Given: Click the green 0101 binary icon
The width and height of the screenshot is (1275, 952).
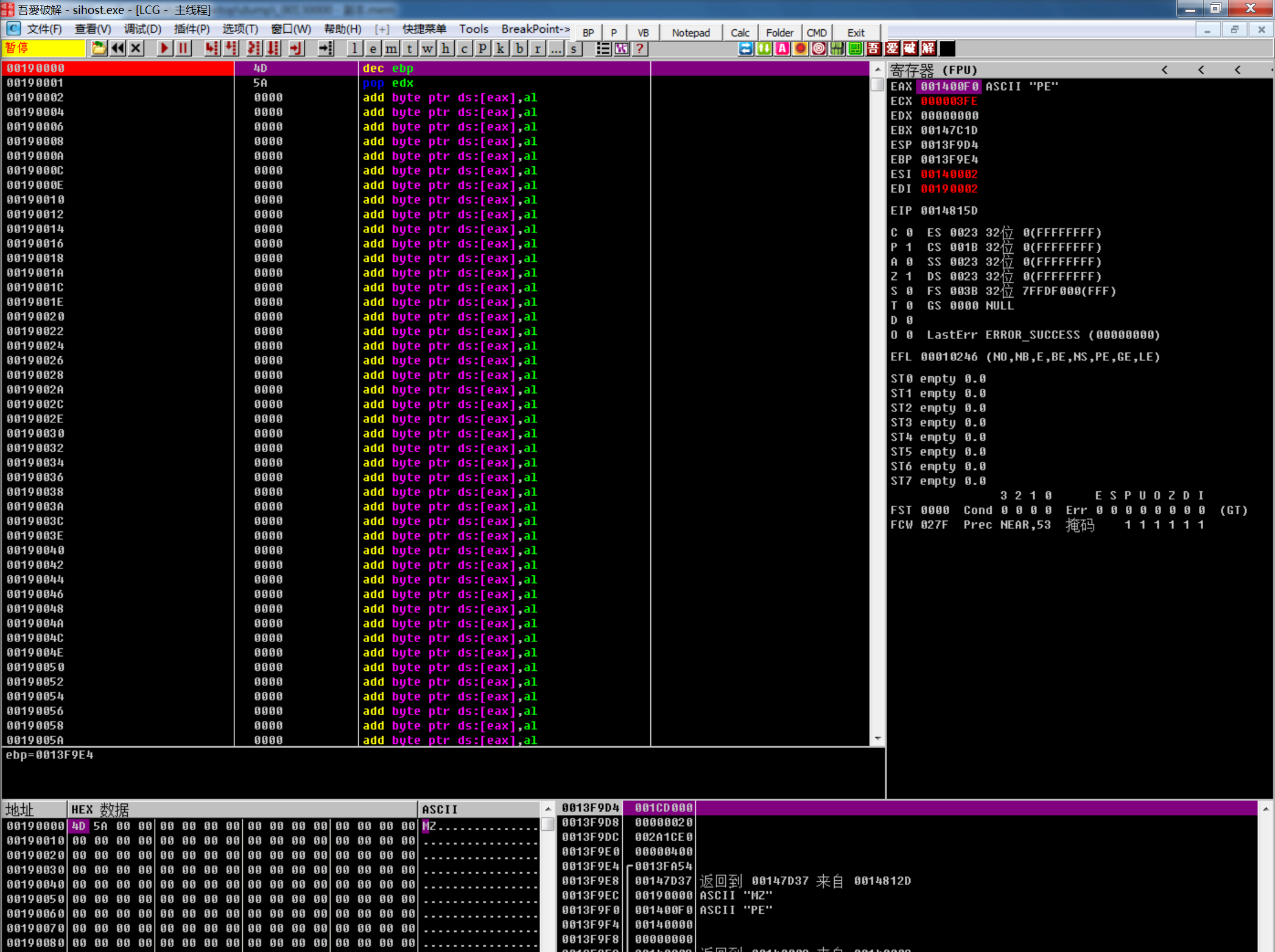Looking at the screenshot, I should click(x=837, y=49).
